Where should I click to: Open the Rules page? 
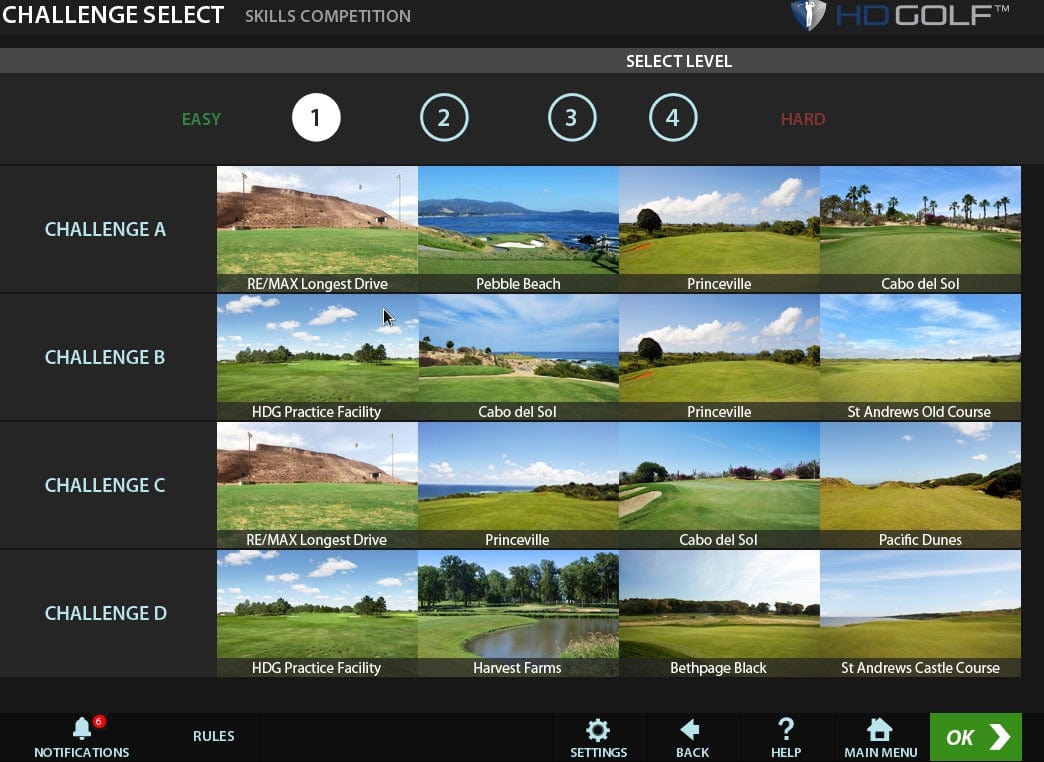pyautogui.click(x=213, y=736)
